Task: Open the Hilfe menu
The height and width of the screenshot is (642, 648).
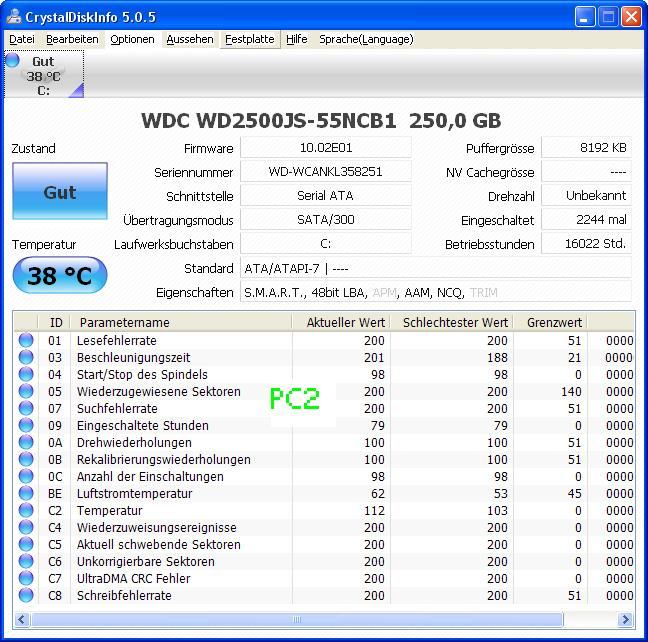Action: (297, 39)
